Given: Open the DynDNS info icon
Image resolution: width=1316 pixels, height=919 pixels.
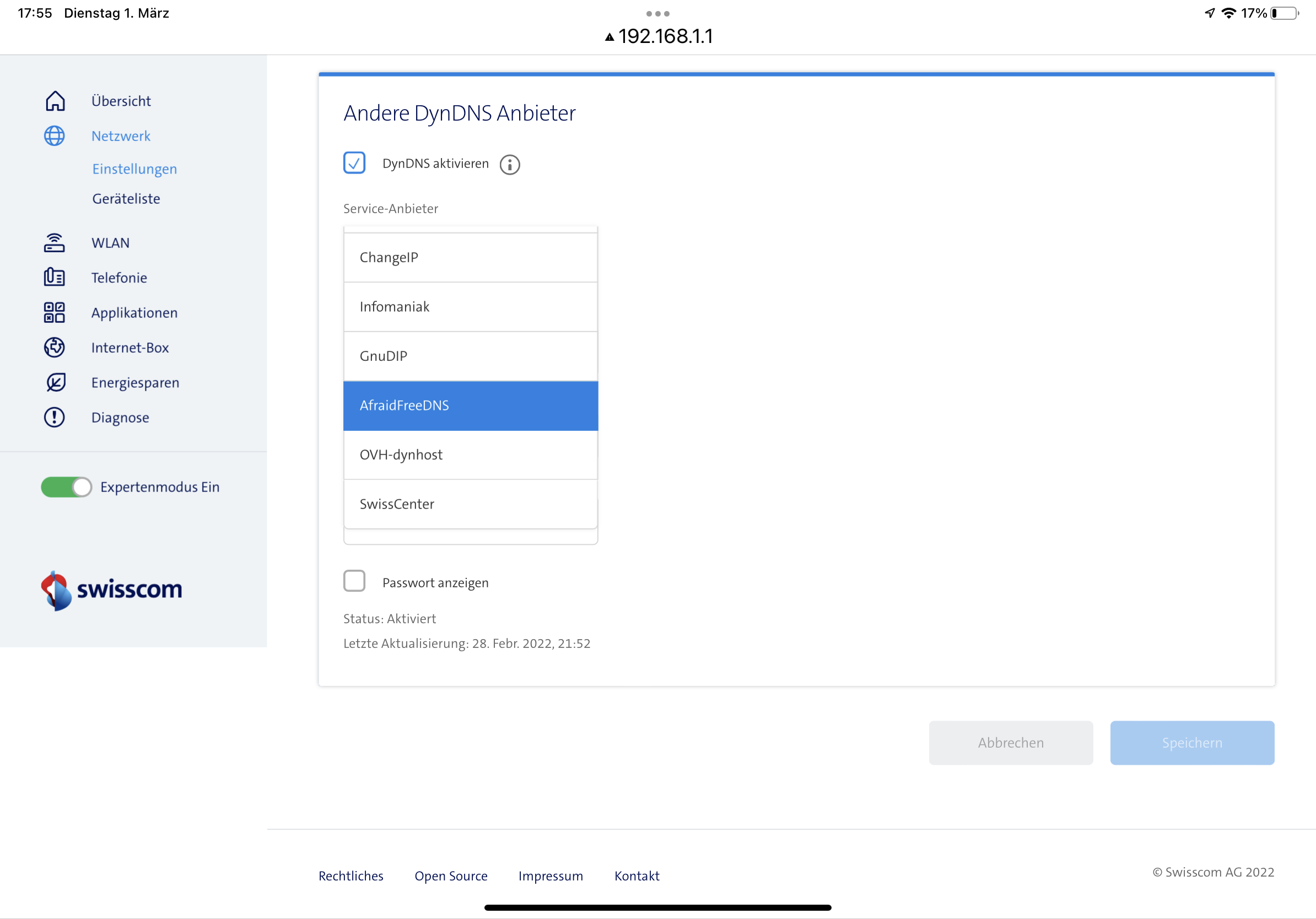Looking at the screenshot, I should [x=510, y=164].
